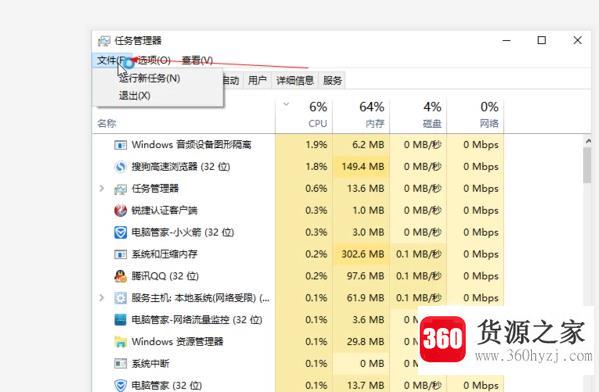The image size is (599, 392).
Task: Expand 服务主机: 本地系统 process group
Action: point(101,298)
